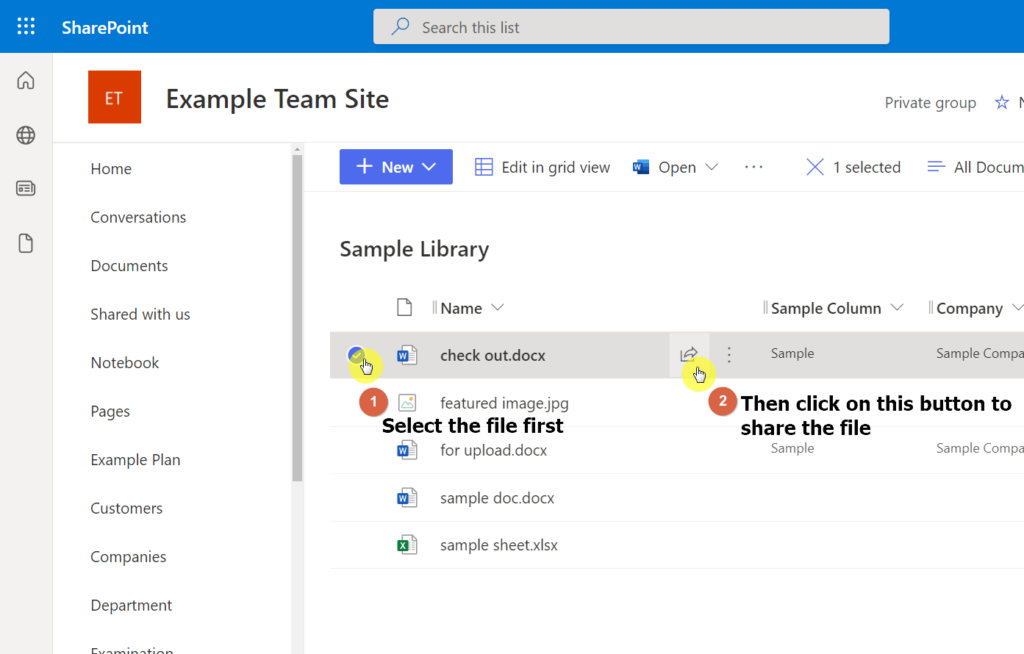Open more actions for check out.docx
Viewport: 1024px width, 654px height.
(x=729, y=355)
